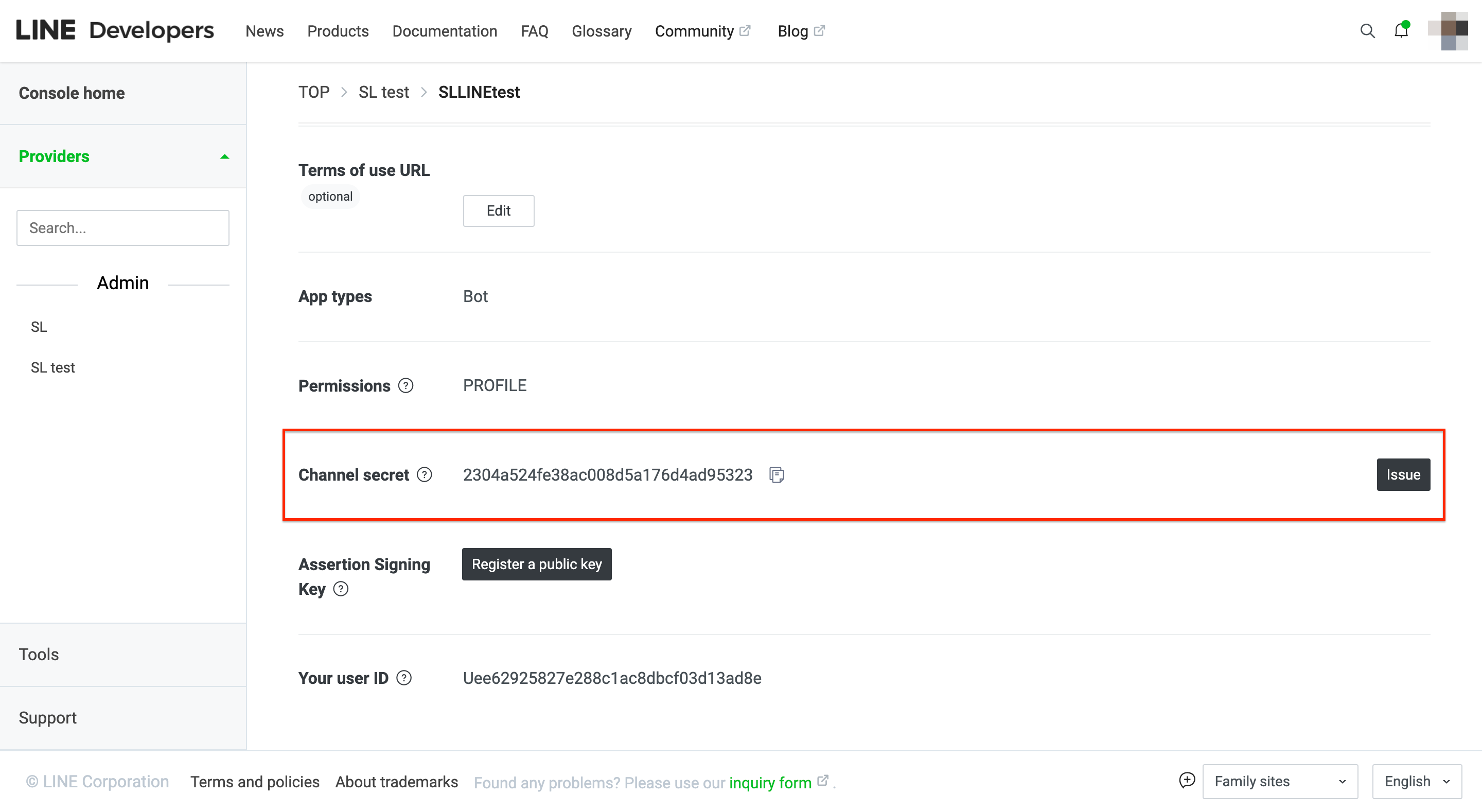
Task: Open About trademarks link
Action: click(396, 782)
